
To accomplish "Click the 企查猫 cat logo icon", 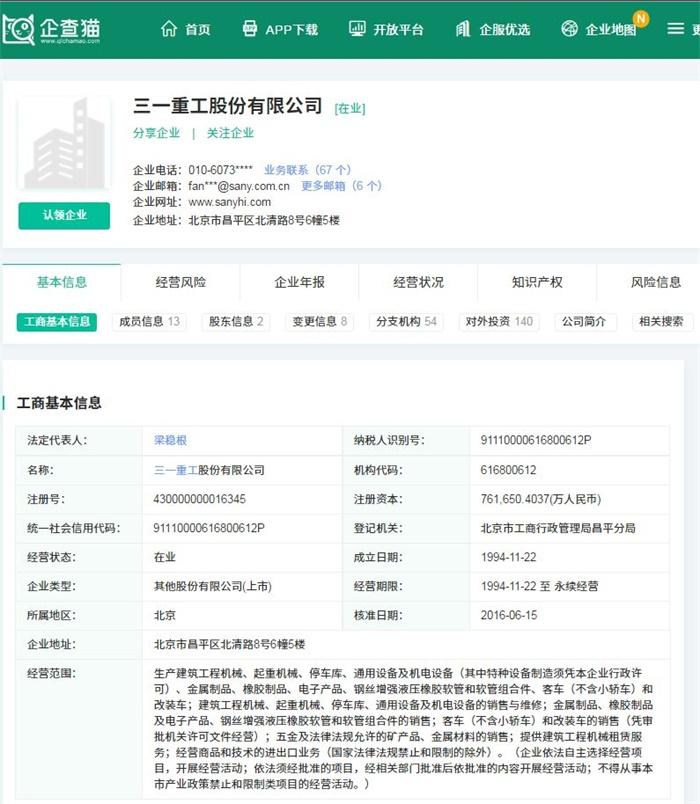I will (x=18, y=29).
